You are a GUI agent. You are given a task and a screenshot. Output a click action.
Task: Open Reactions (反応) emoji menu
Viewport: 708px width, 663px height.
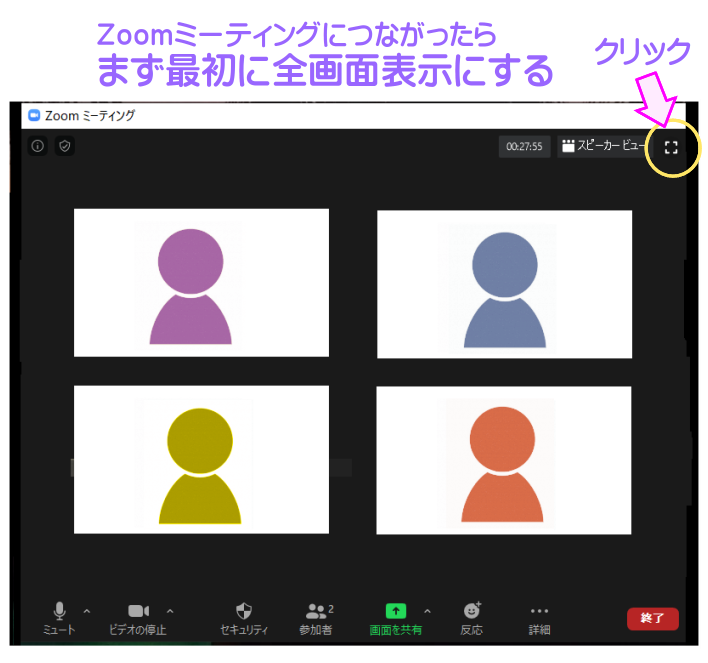[471, 618]
